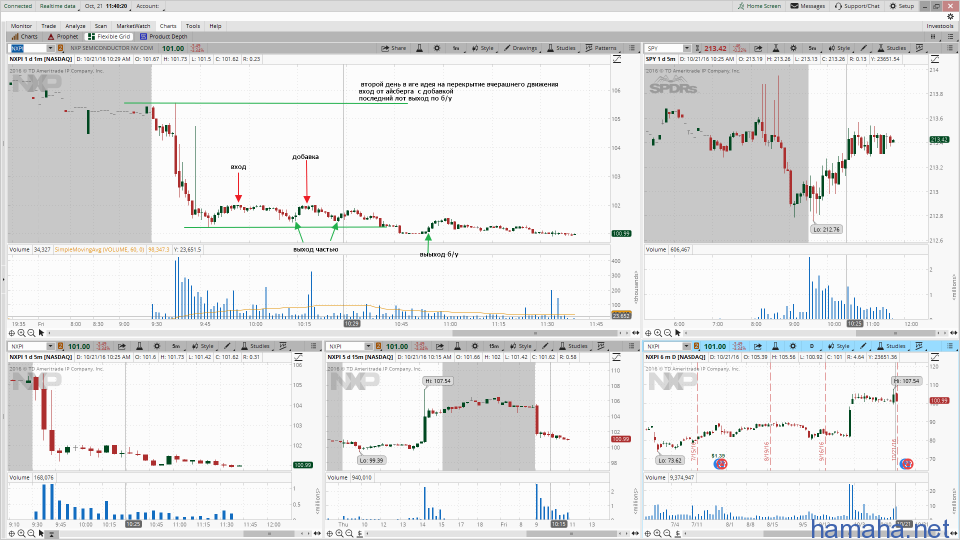Open the 1m timeframe dropdown on the main NXPI chart
Viewport: 960px width, 540px height.
[x=456, y=48]
